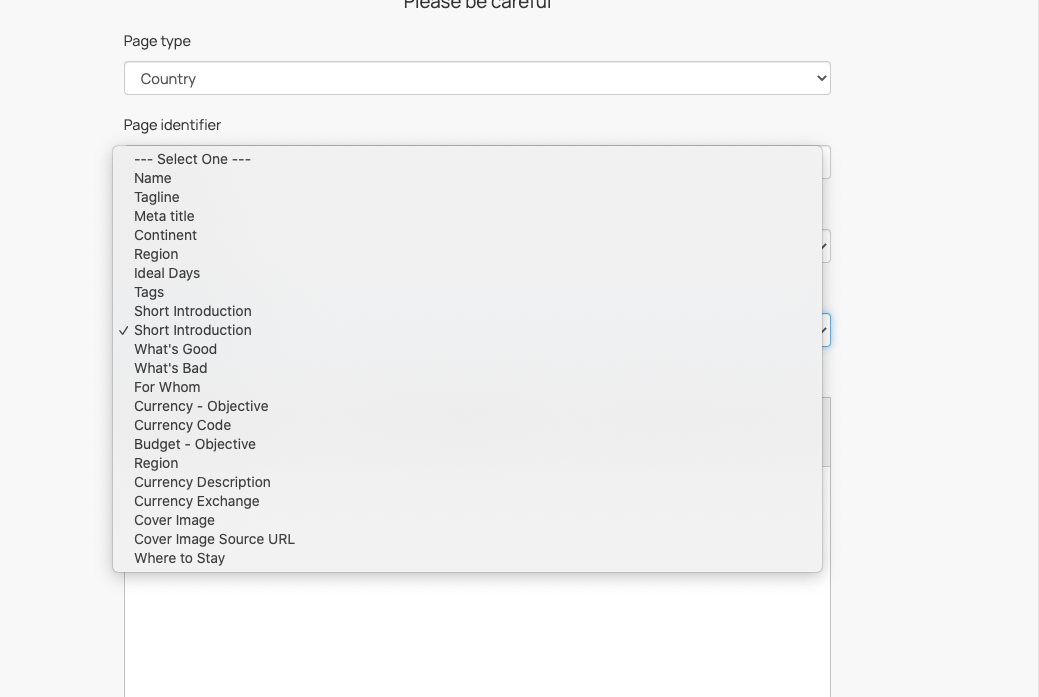Choose the '--- Select One ---' option

(x=467, y=159)
